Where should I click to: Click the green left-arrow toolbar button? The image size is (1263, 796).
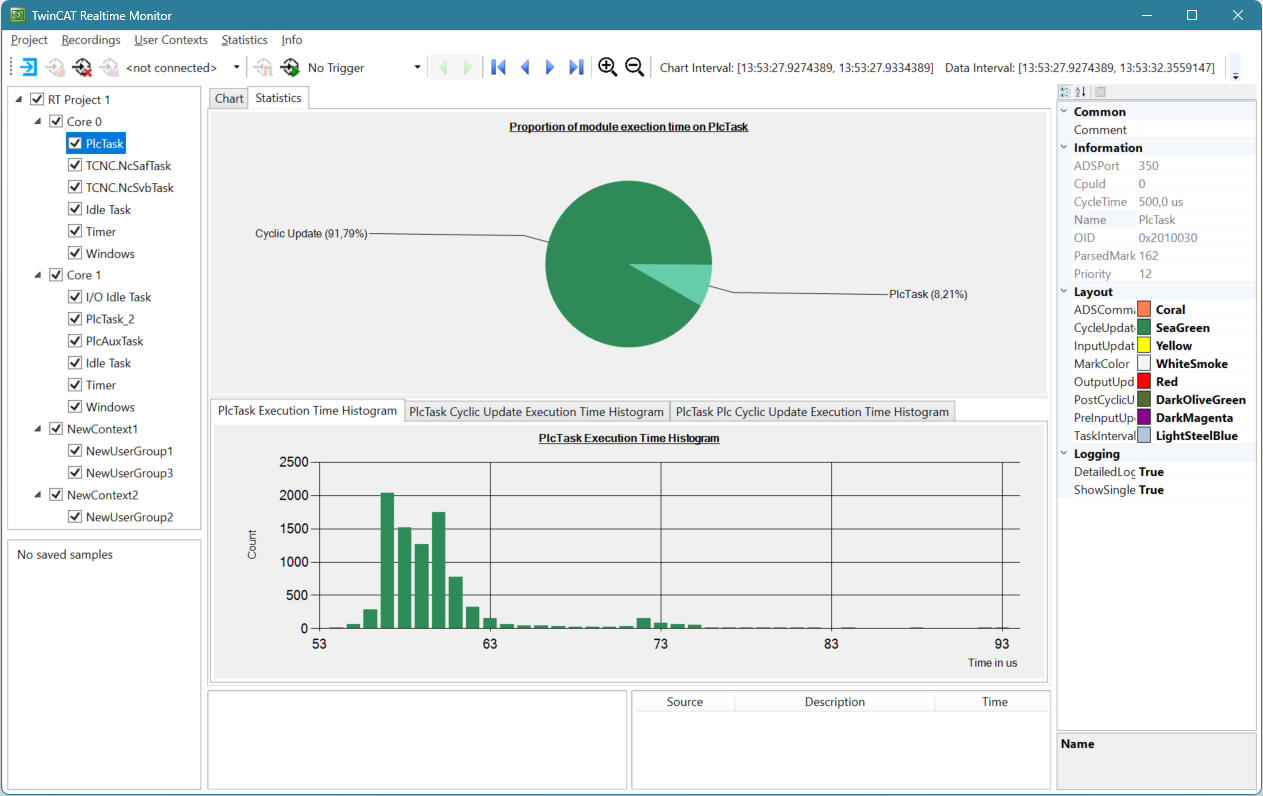pos(442,67)
